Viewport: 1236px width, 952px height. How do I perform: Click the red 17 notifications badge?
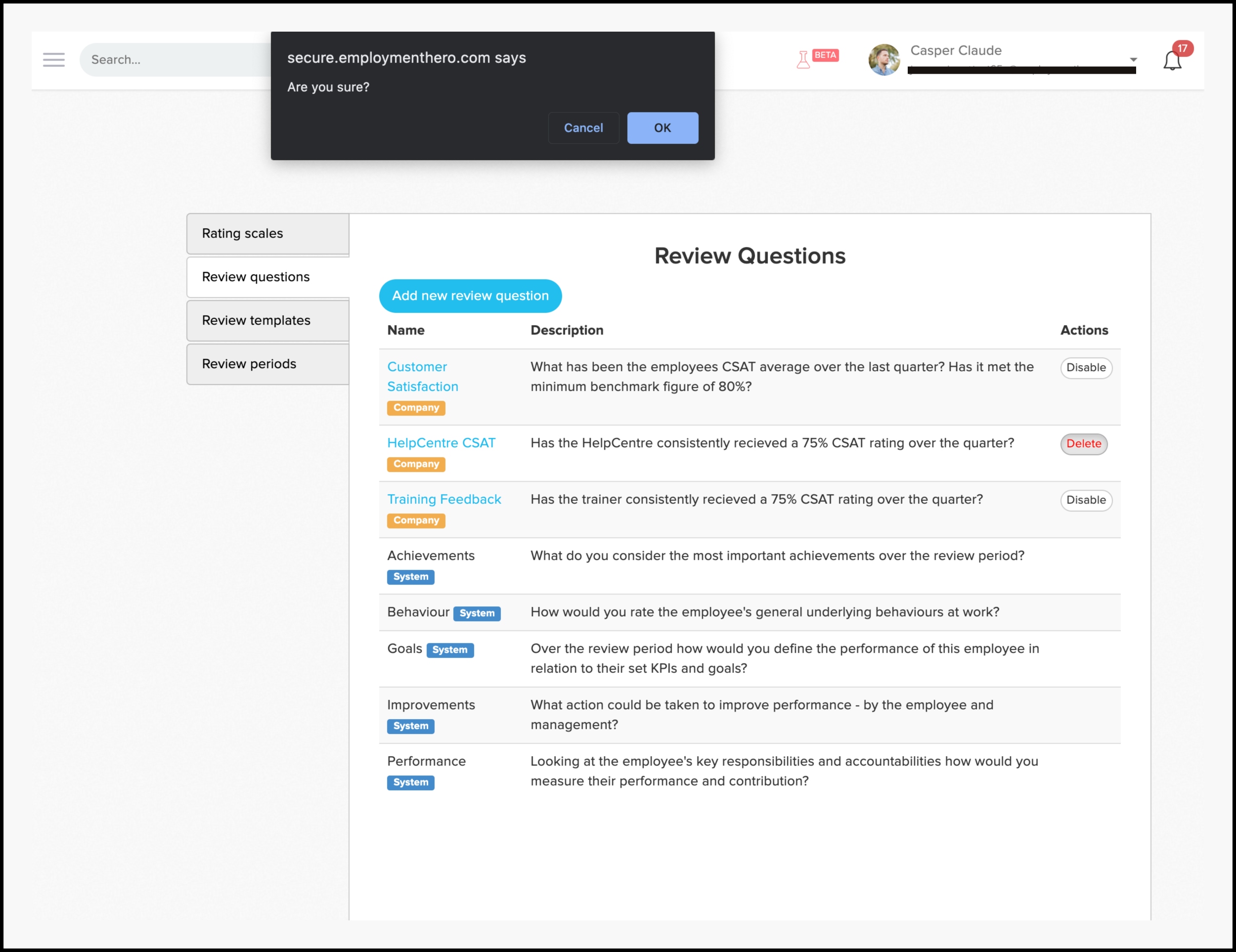pyautogui.click(x=1182, y=48)
